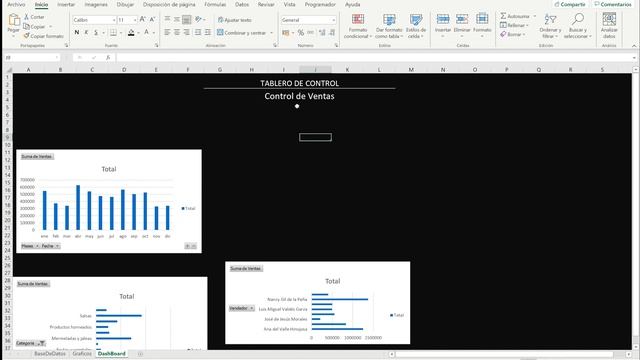Click the text orientation icon
640x360 pixels.
point(198,19)
